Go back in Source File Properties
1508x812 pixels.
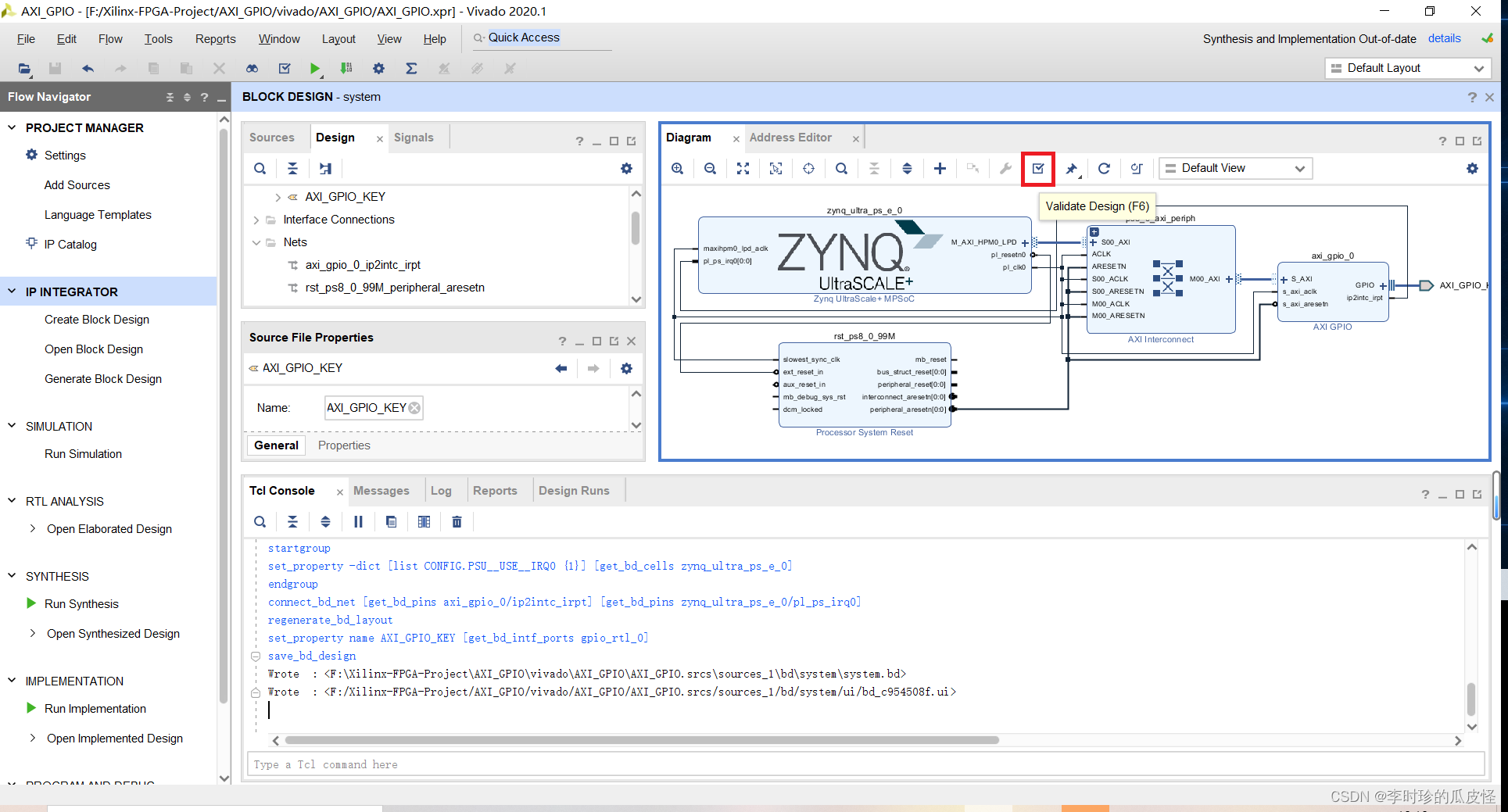[x=561, y=368]
